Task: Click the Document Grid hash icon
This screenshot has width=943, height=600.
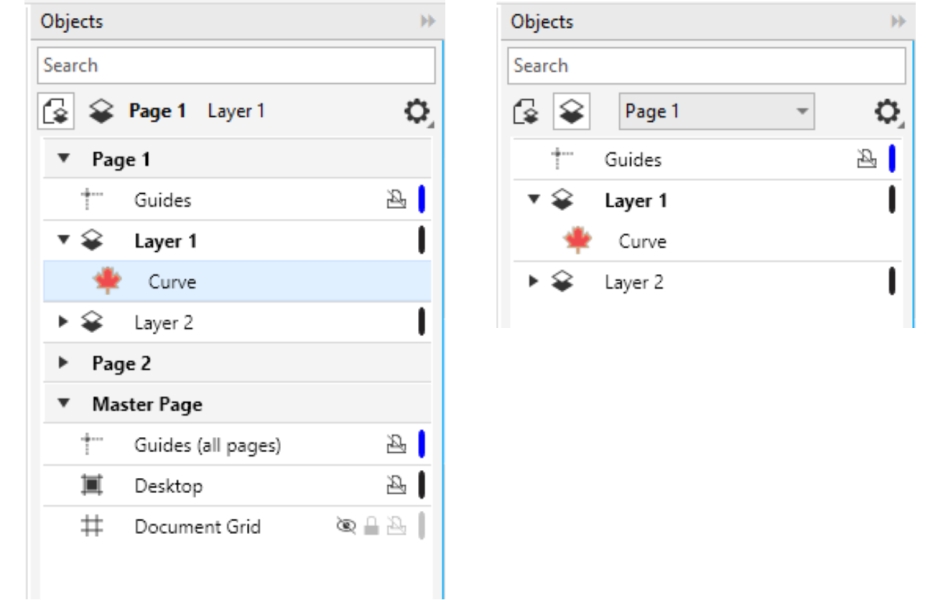Action: coord(91,527)
